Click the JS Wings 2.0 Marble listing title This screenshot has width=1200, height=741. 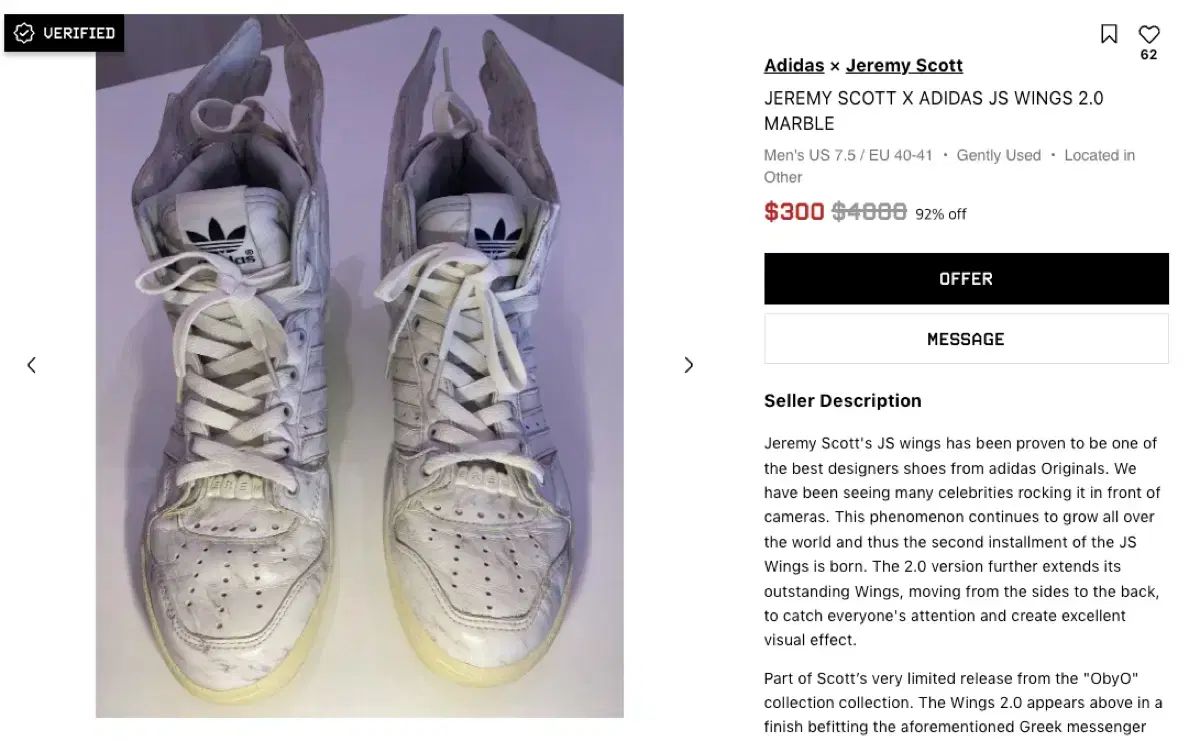click(934, 111)
